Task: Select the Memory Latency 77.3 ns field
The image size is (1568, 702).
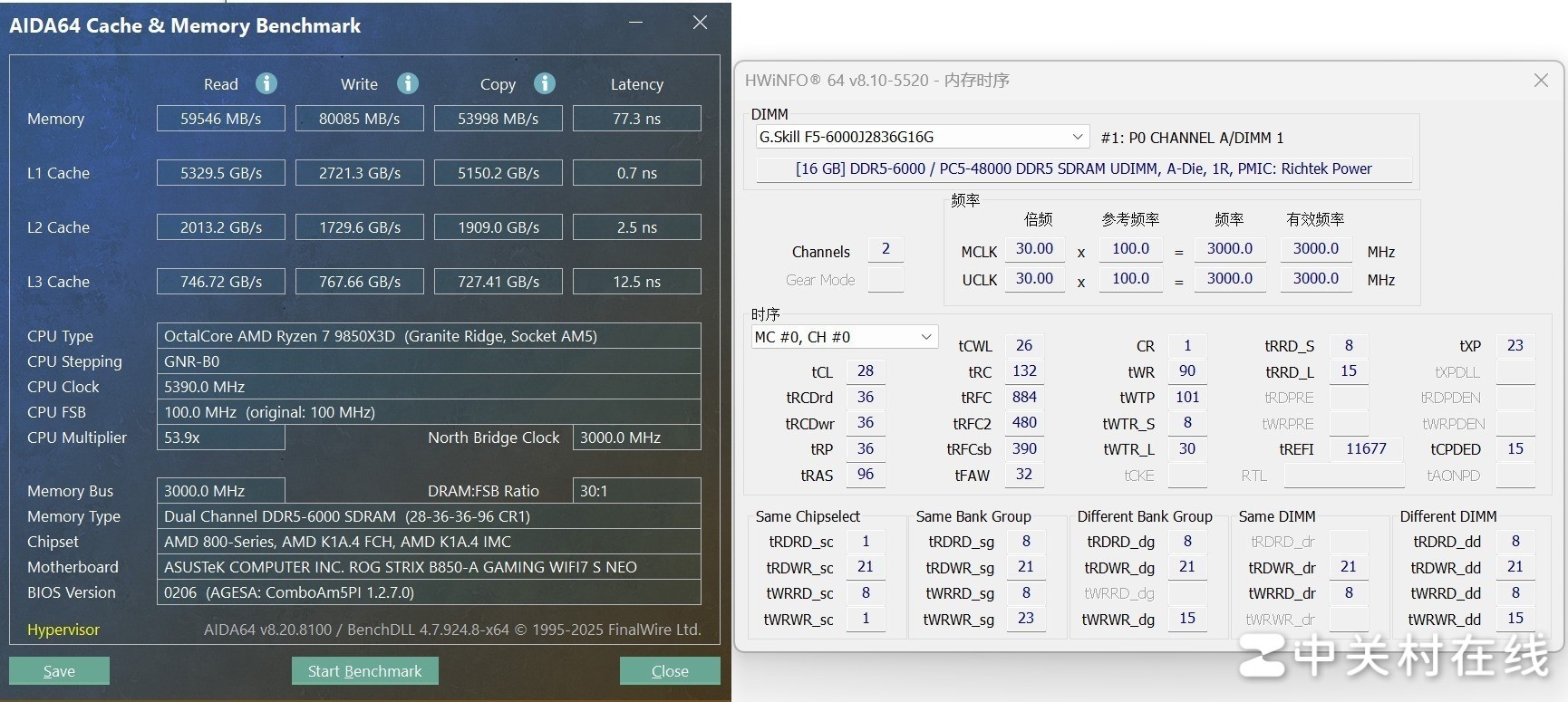Action: 636,119
